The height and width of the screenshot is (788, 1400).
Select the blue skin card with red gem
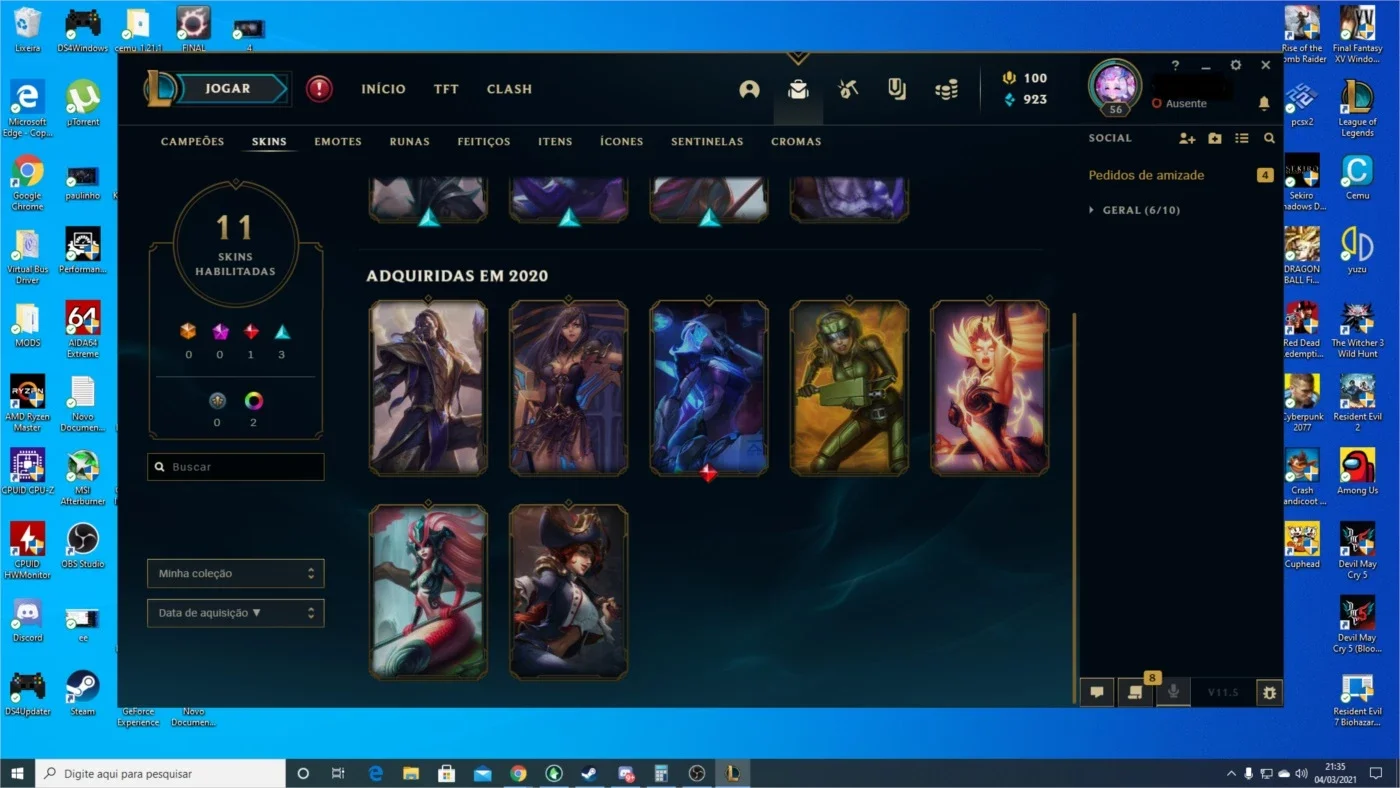(x=709, y=388)
